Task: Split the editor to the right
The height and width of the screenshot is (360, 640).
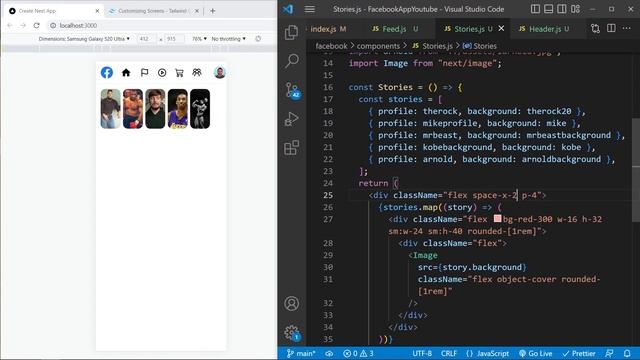Action: coord(611,28)
